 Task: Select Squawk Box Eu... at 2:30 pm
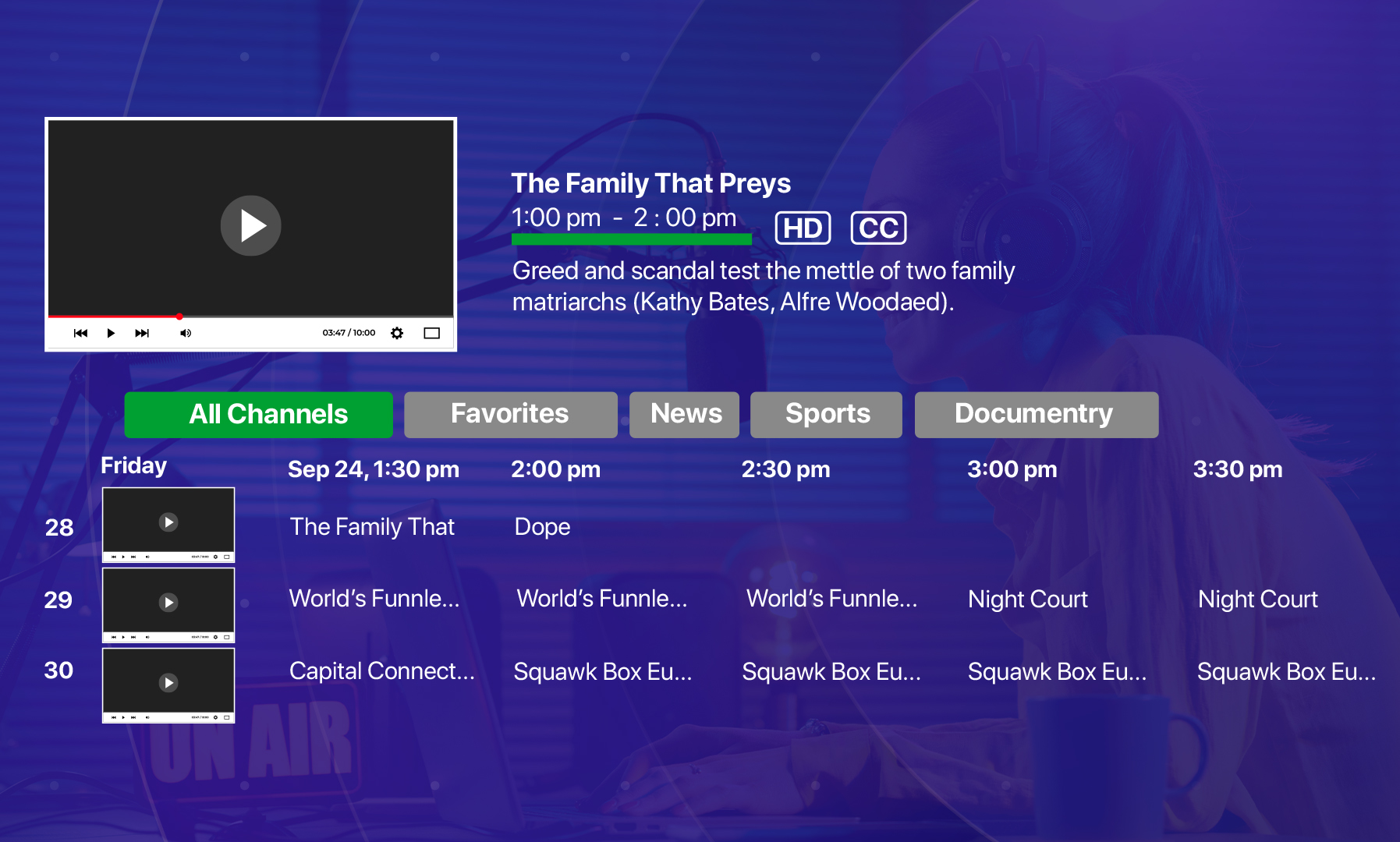(x=831, y=672)
